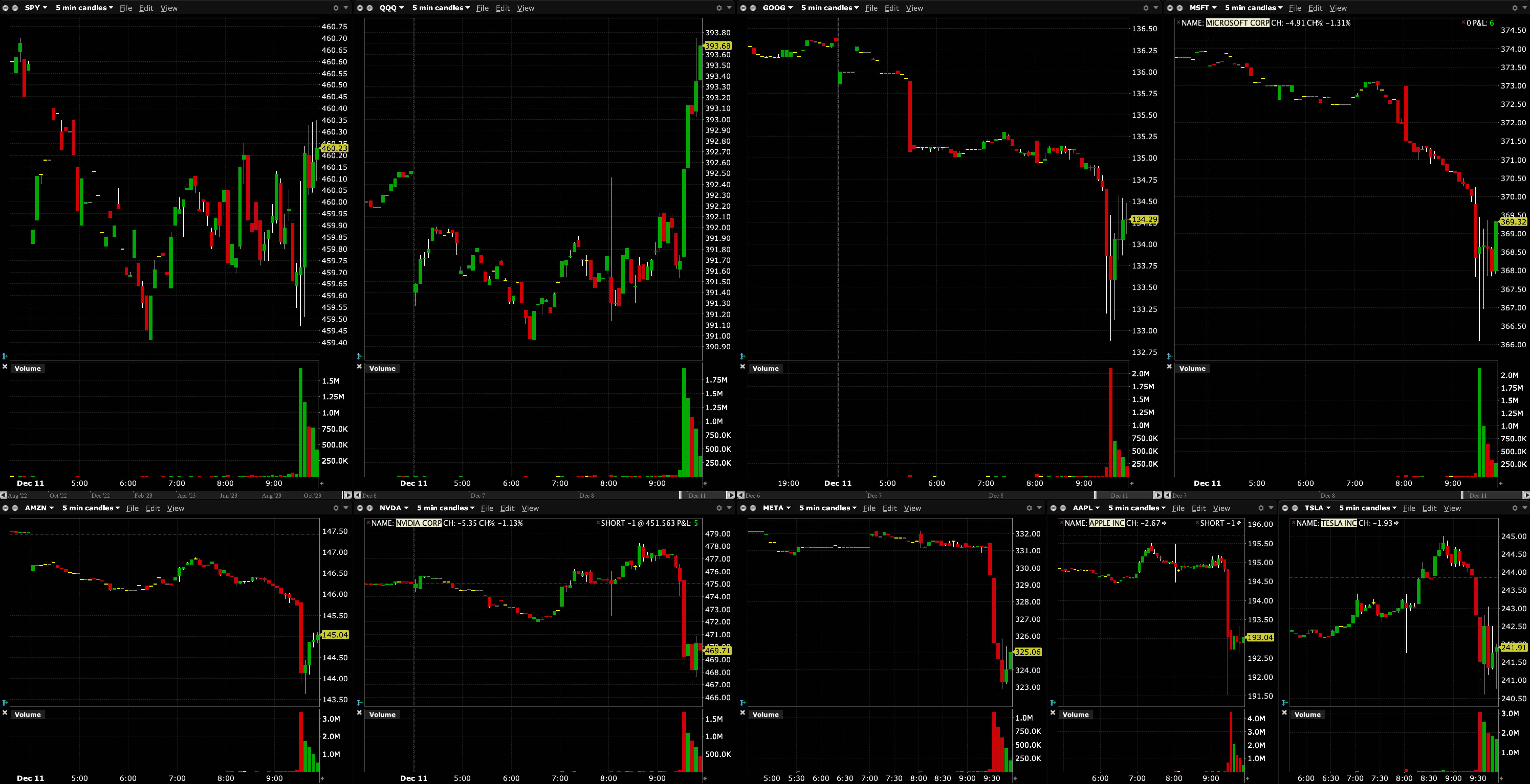
Task: Dismiss the MICROSOFT CORP name label
Action: (1178, 23)
